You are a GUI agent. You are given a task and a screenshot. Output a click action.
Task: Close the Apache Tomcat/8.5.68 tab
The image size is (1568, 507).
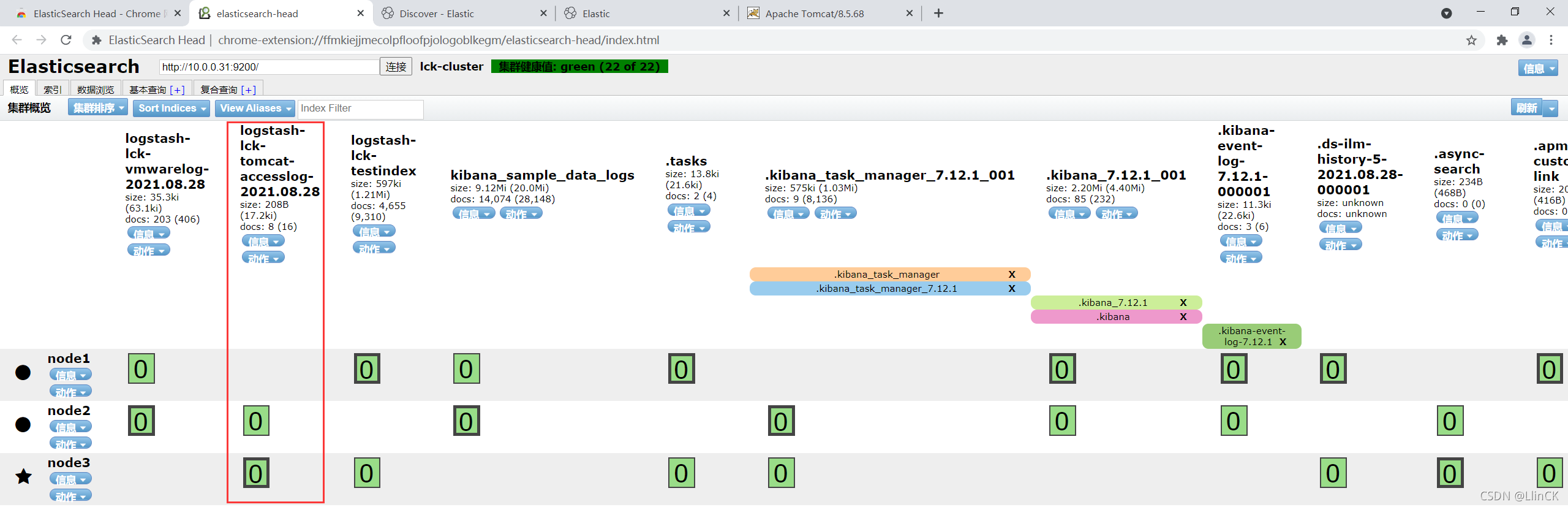[910, 13]
